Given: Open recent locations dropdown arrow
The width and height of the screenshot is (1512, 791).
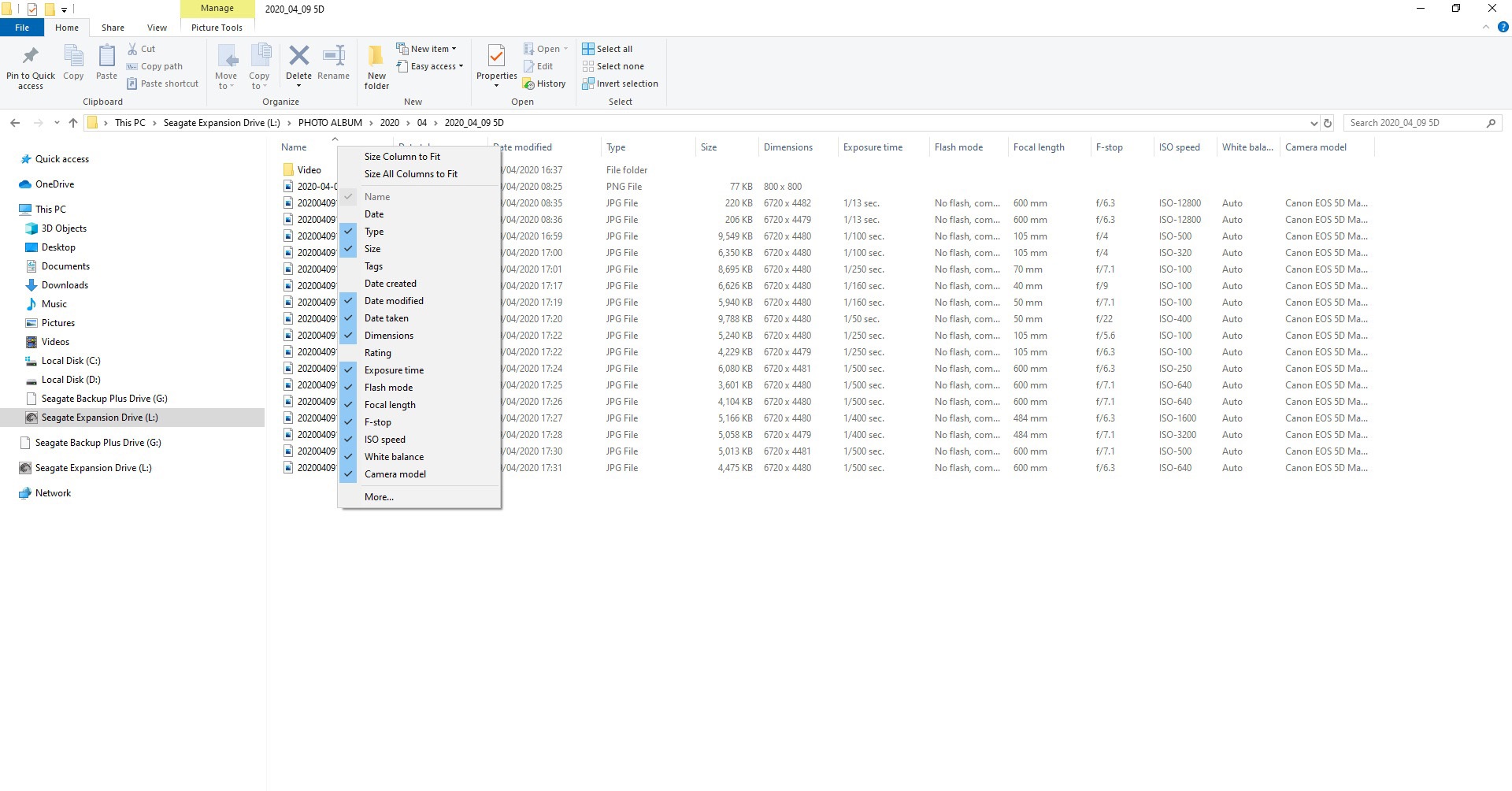Looking at the screenshot, I should tap(57, 123).
